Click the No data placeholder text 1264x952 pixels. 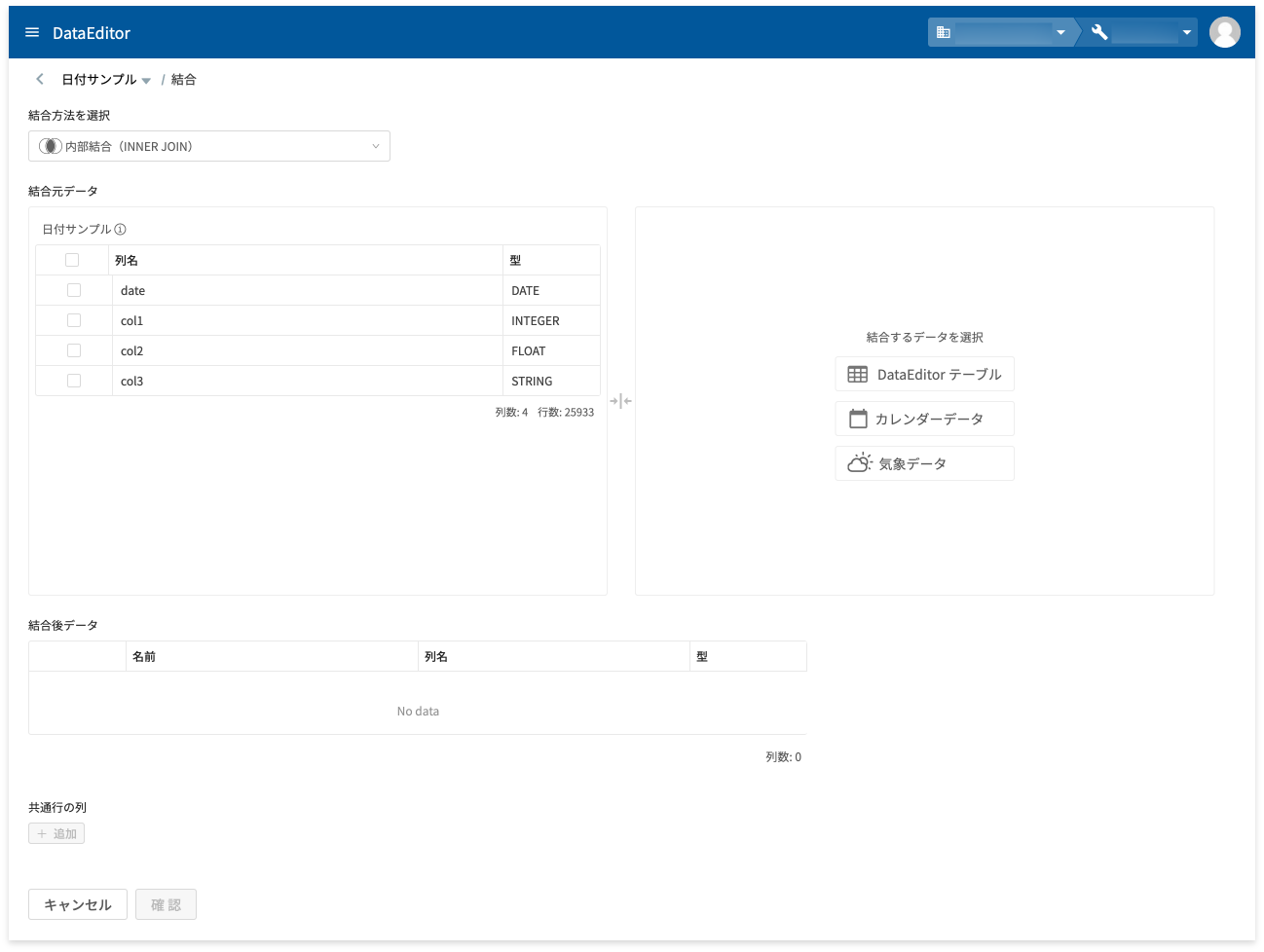click(418, 711)
